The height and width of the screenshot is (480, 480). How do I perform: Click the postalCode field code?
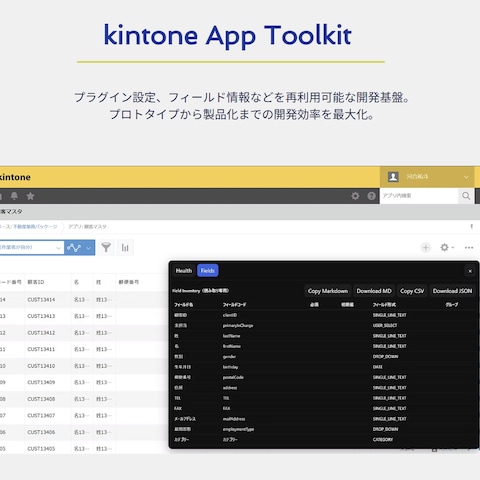pyautogui.click(x=233, y=377)
